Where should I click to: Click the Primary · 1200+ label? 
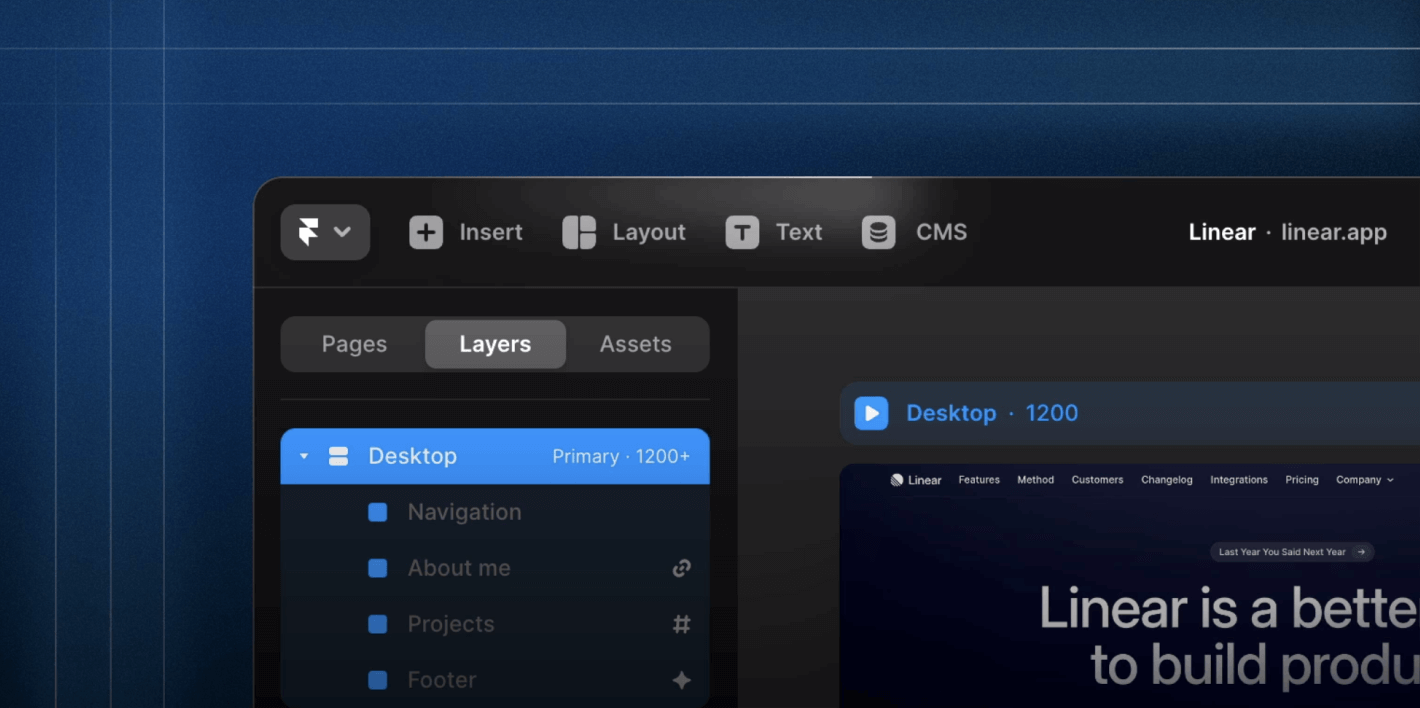(621, 456)
